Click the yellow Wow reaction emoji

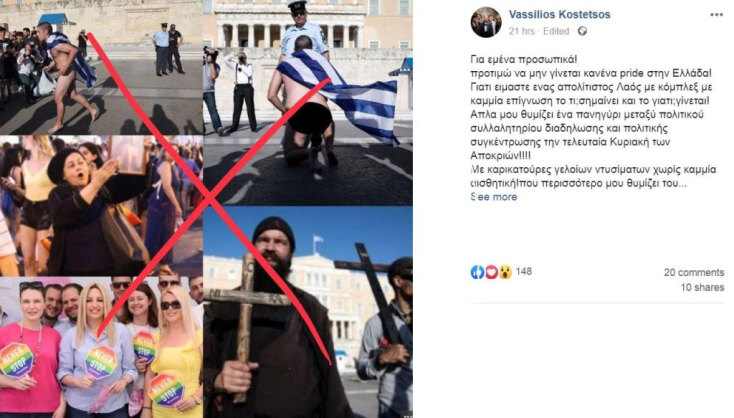pyautogui.click(x=505, y=272)
